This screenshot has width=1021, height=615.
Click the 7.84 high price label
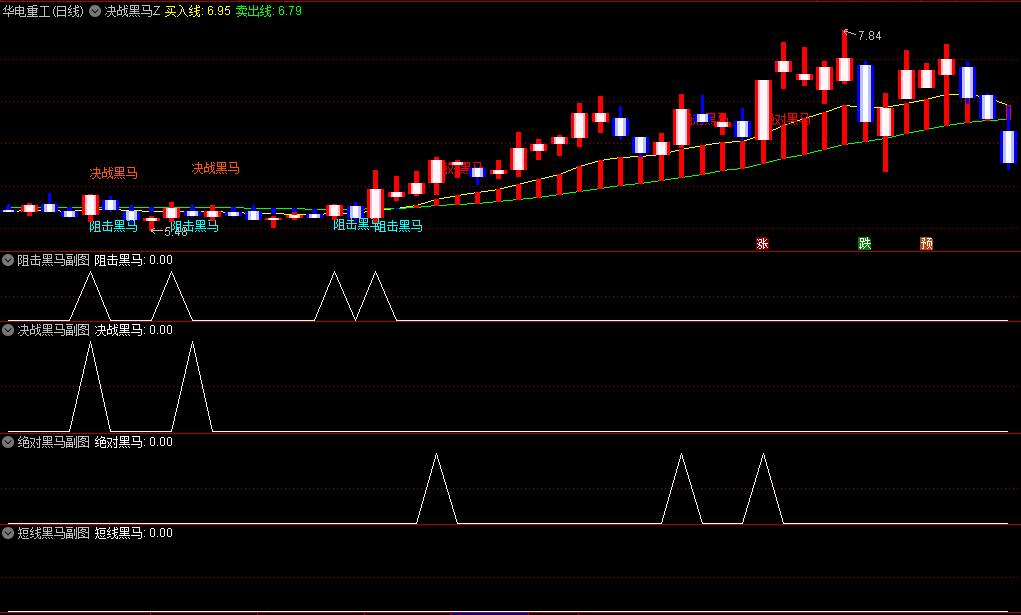869,36
